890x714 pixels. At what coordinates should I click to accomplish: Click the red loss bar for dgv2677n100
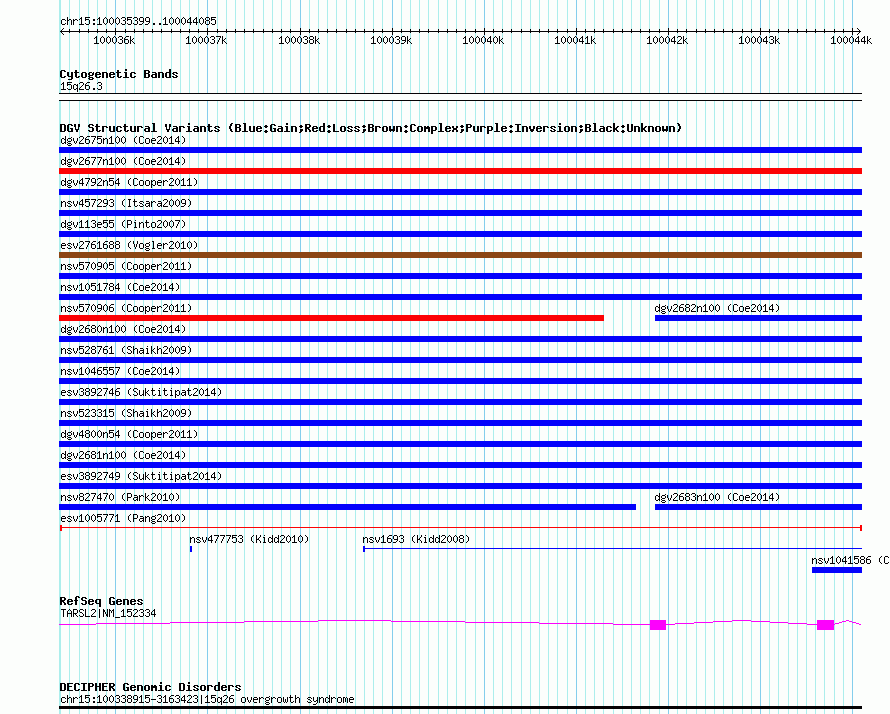click(460, 171)
